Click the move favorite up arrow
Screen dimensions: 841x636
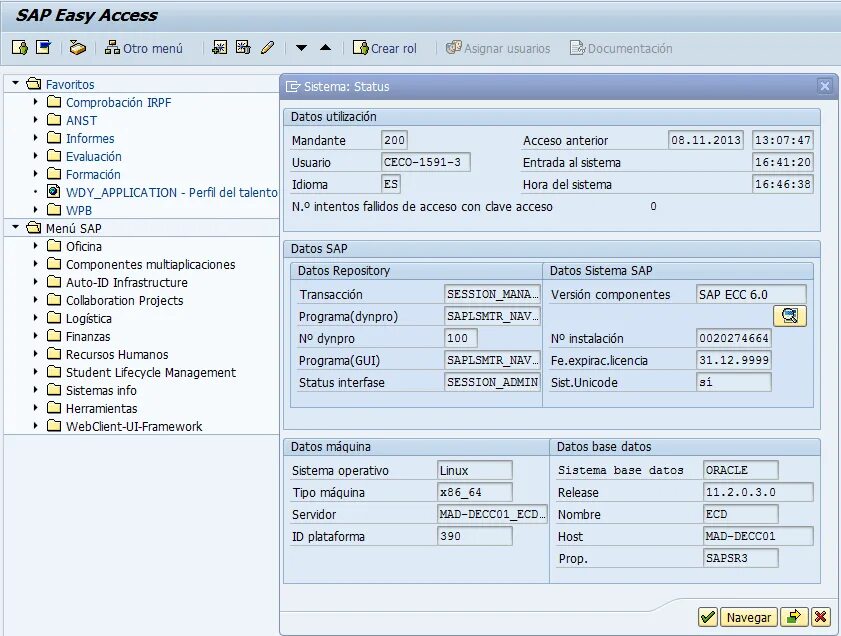pyautogui.click(x=325, y=48)
